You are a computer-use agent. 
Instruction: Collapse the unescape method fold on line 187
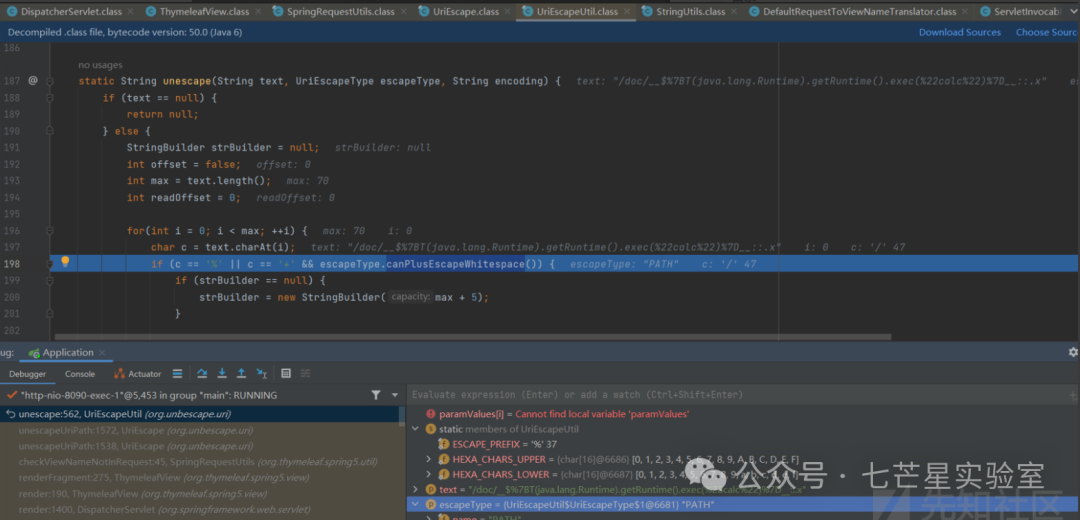click(x=50, y=81)
